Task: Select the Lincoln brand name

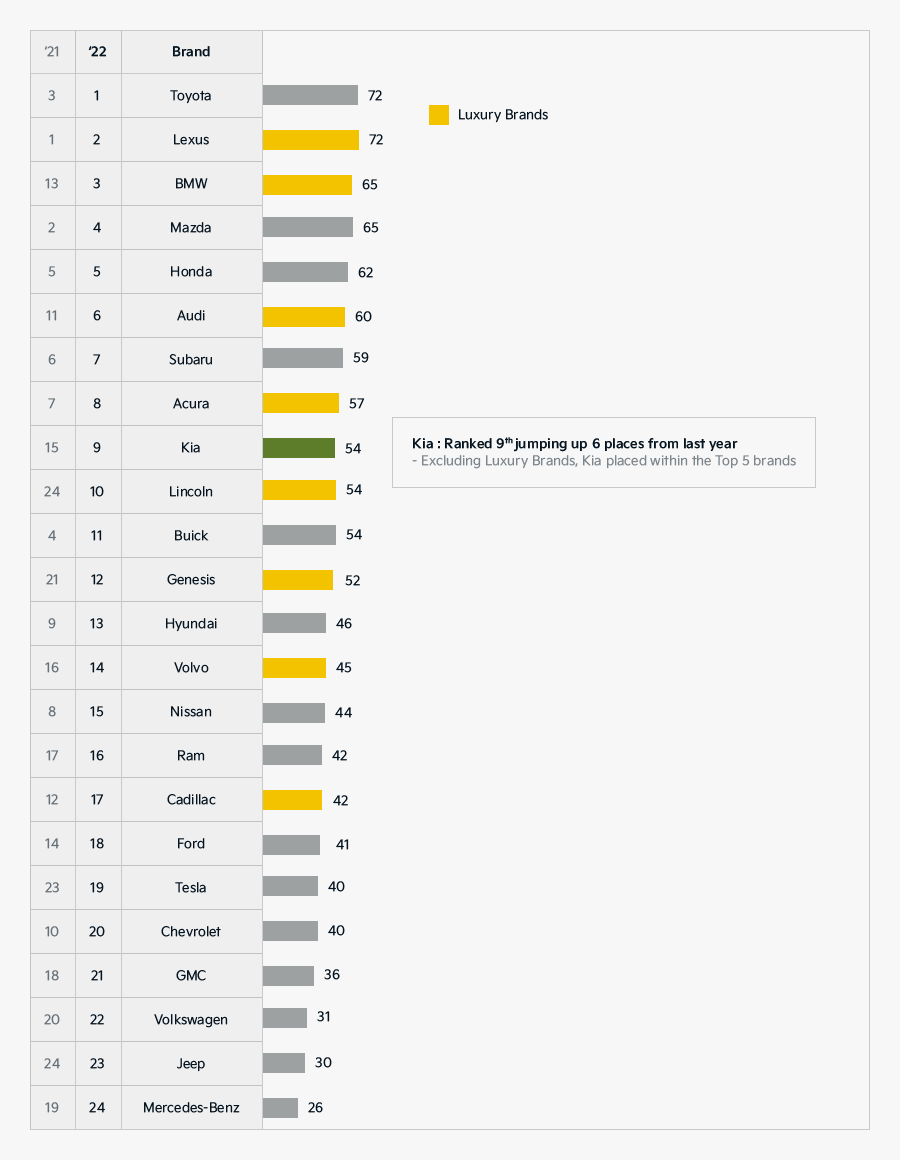Action: click(191, 491)
